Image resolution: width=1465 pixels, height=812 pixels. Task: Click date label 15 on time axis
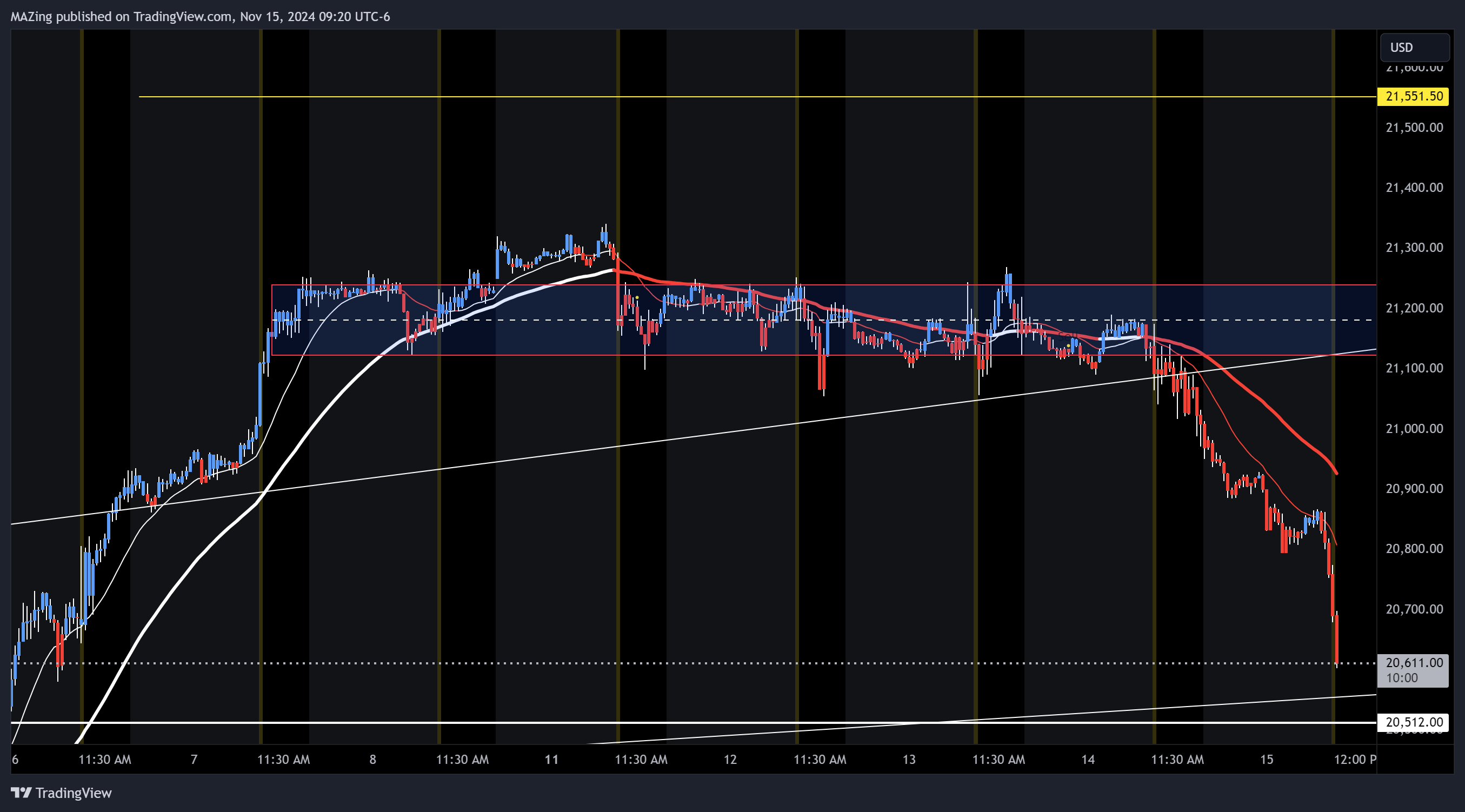[x=1267, y=759]
